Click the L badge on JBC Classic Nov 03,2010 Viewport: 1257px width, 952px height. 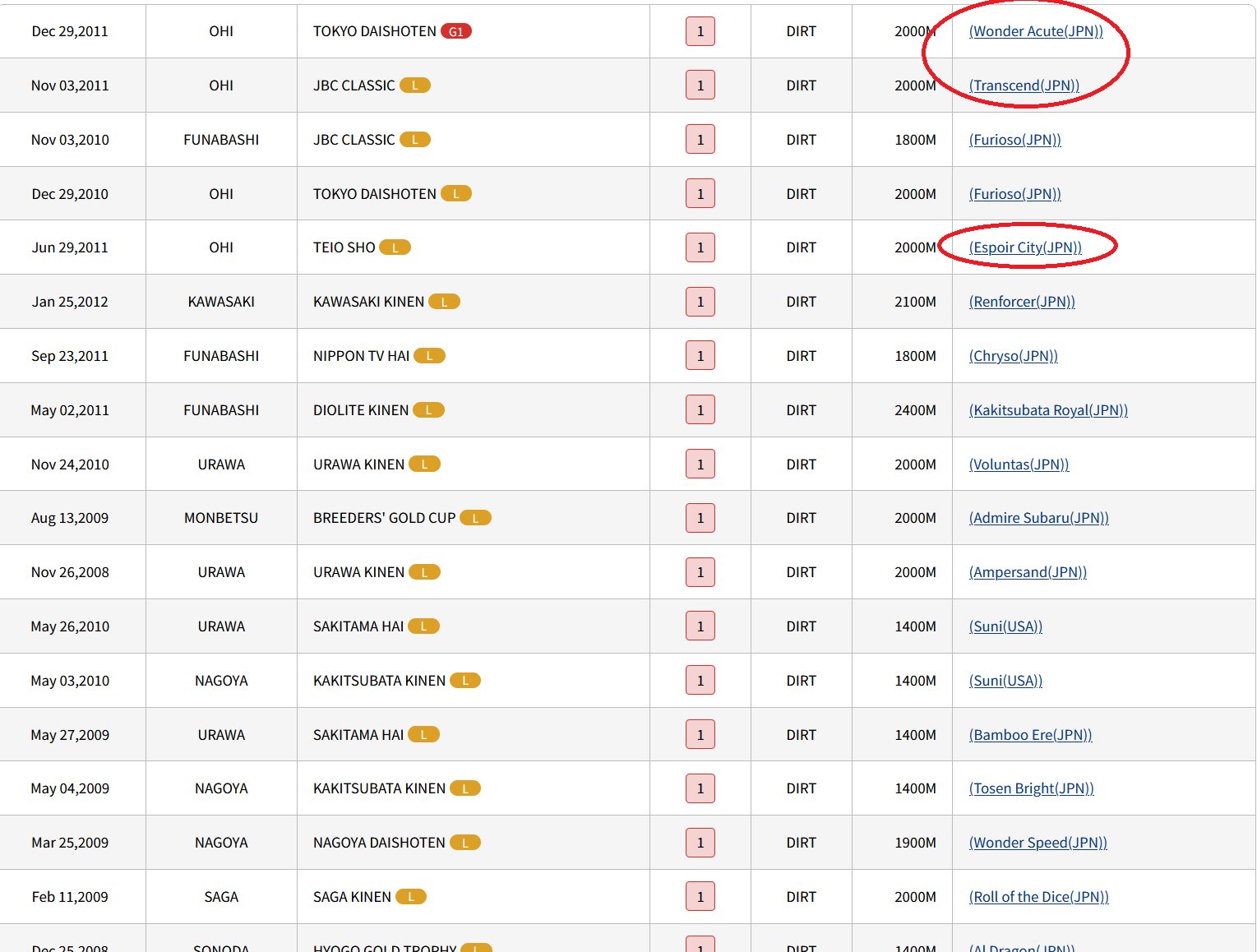tap(415, 140)
